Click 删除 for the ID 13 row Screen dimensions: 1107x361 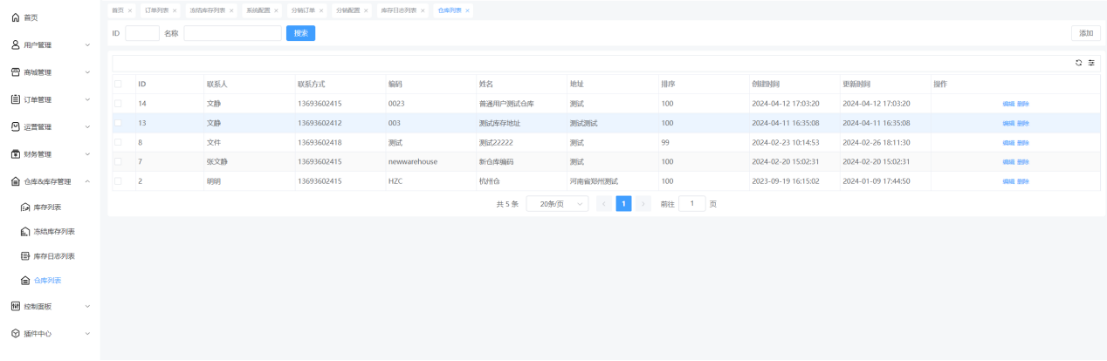pyautogui.click(x=1023, y=123)
